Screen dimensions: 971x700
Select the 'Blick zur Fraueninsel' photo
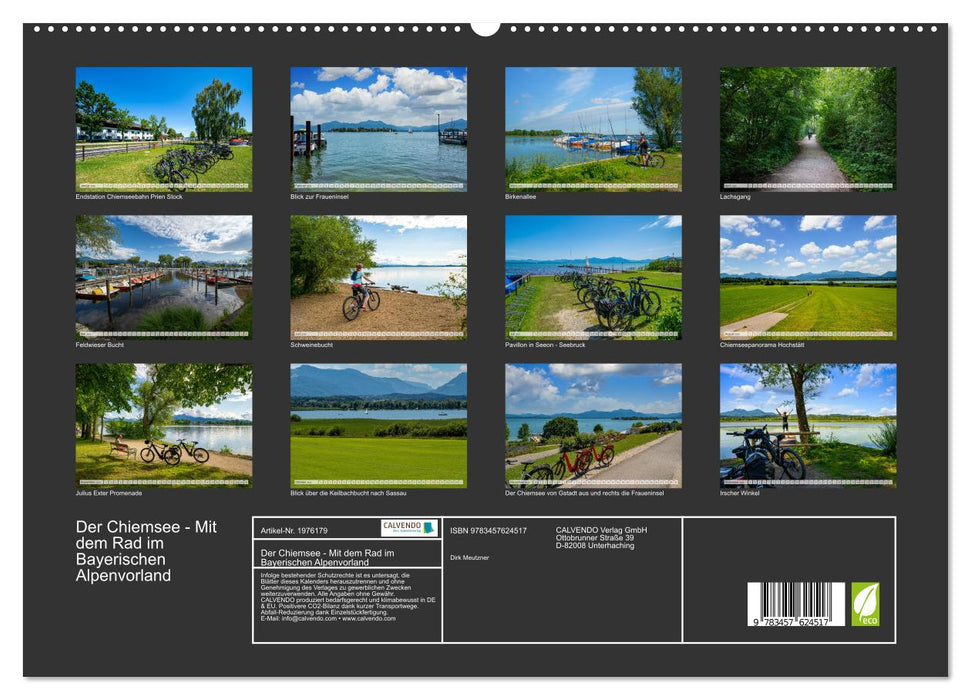[x=377, y=125]
